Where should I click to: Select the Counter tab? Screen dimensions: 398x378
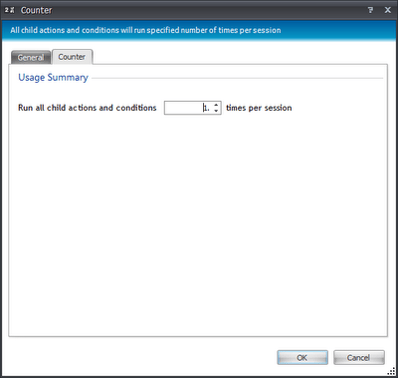point(72,57)
